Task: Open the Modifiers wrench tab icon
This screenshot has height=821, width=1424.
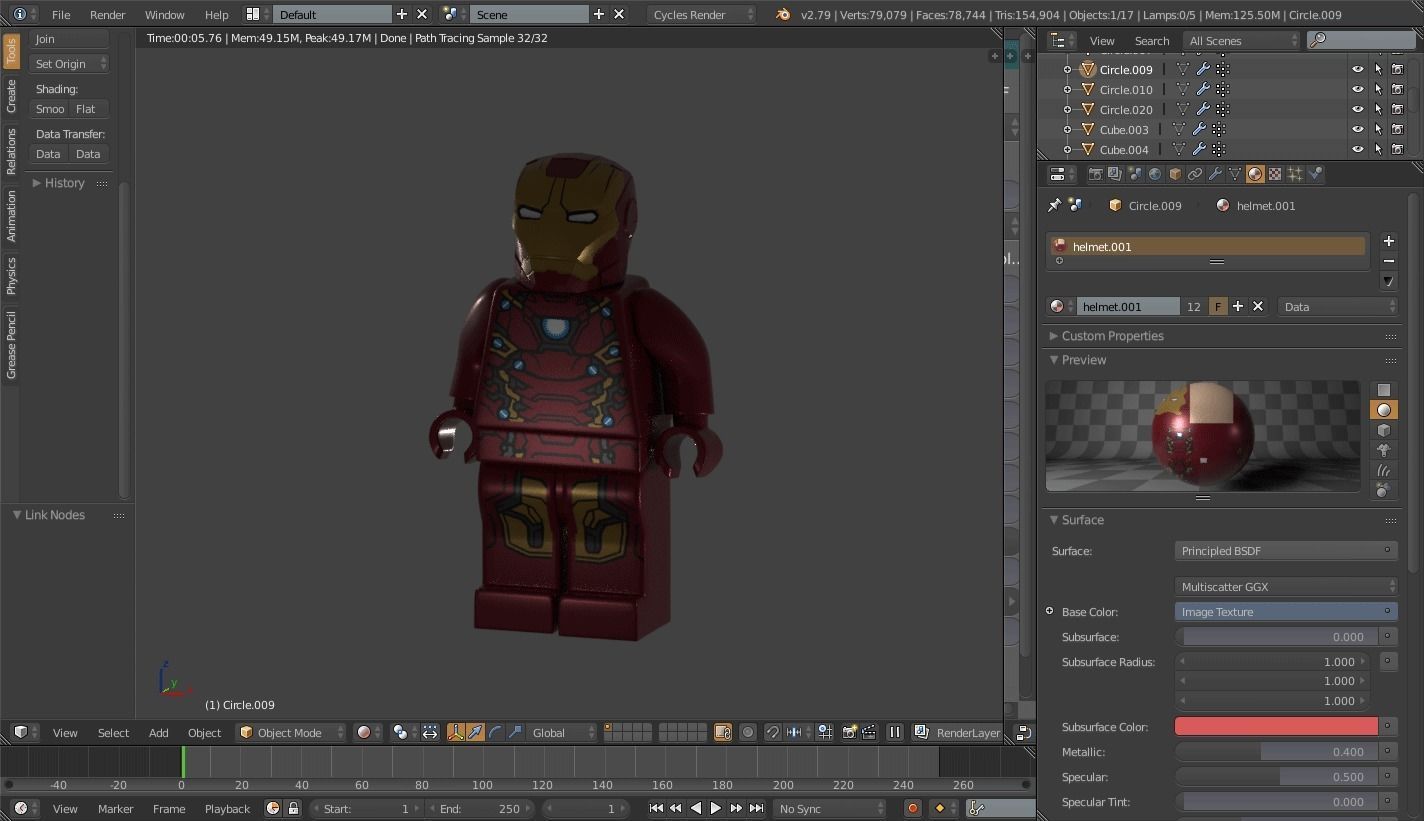Action: 1214,174
